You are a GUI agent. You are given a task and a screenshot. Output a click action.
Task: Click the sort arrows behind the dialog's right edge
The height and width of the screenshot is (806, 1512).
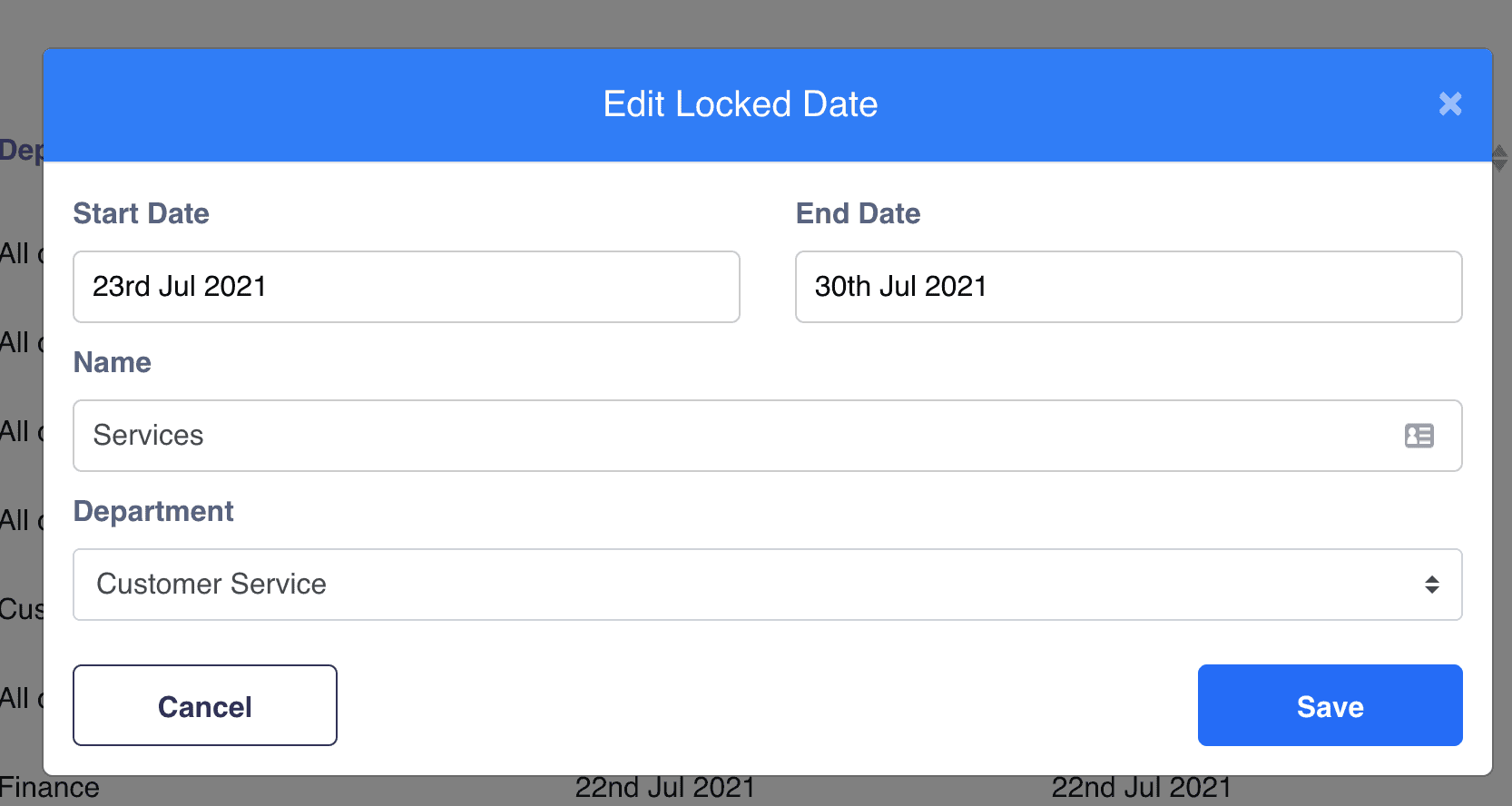(x=1500, y=158)
